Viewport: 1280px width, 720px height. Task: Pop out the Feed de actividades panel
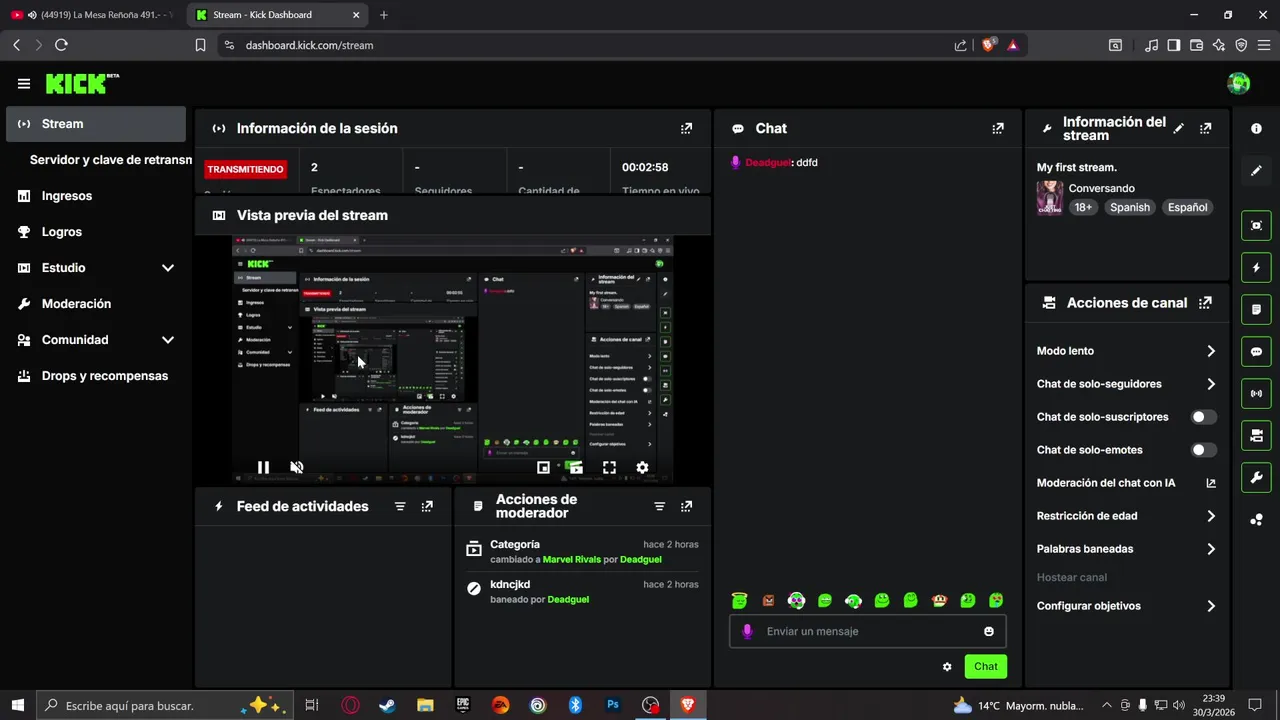[427, 507]
